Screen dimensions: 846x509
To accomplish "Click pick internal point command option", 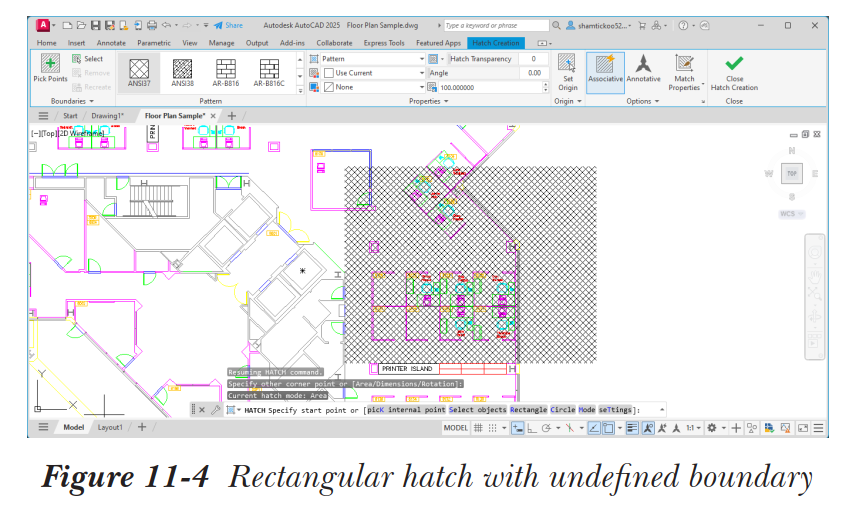I will 406,410.
